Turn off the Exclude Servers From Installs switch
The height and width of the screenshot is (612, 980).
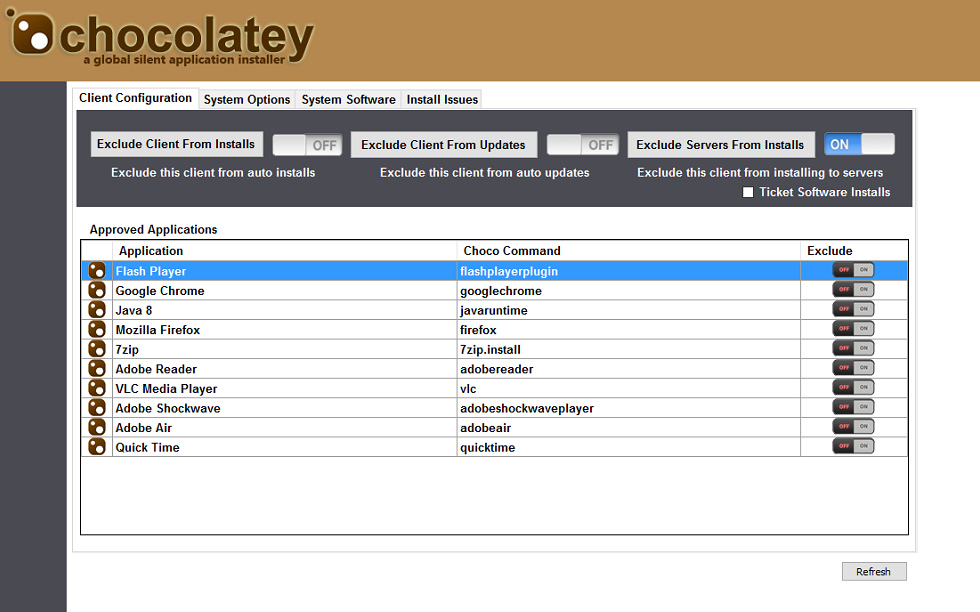(x=859, y=145)
